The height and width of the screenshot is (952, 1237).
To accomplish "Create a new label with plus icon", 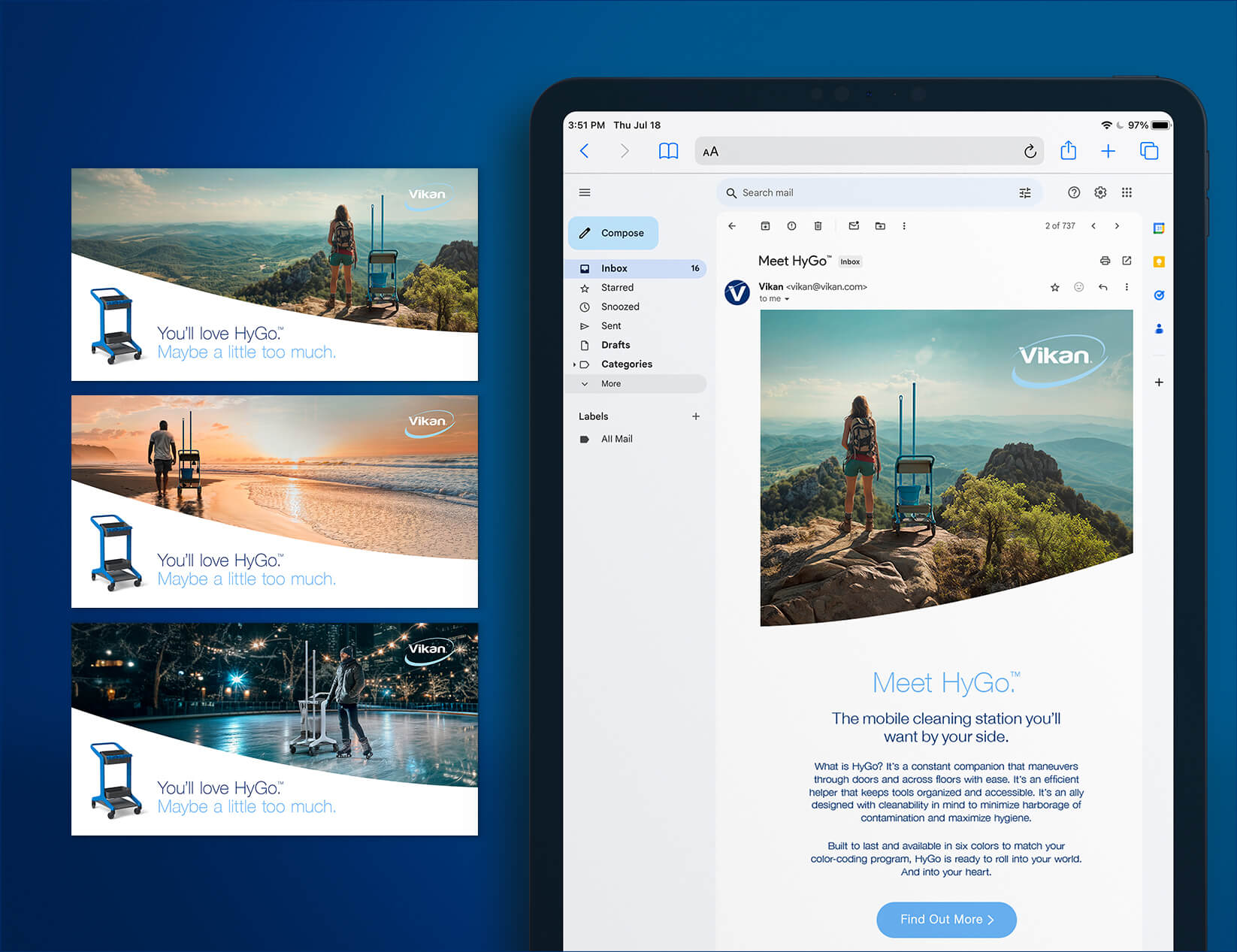I will (696, 416).
